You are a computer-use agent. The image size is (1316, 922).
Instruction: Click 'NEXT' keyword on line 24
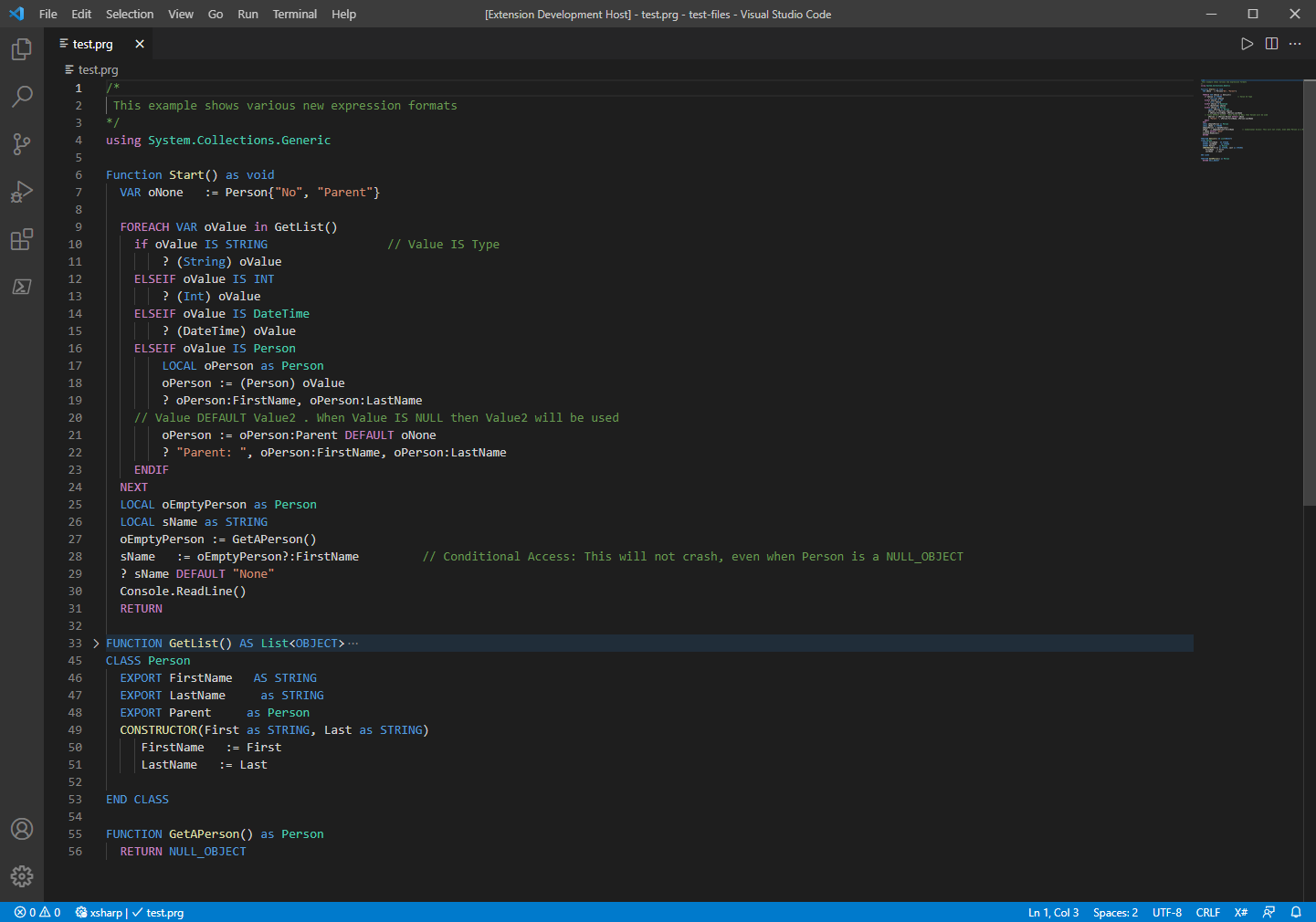tap(133, 487)
